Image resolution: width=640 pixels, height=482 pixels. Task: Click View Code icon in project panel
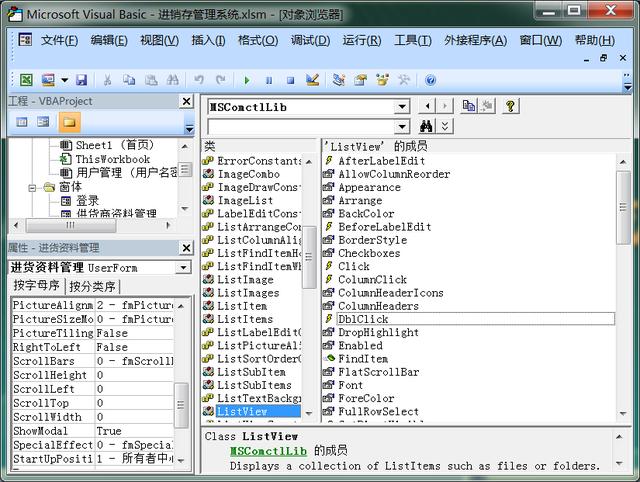coord(22,122)
